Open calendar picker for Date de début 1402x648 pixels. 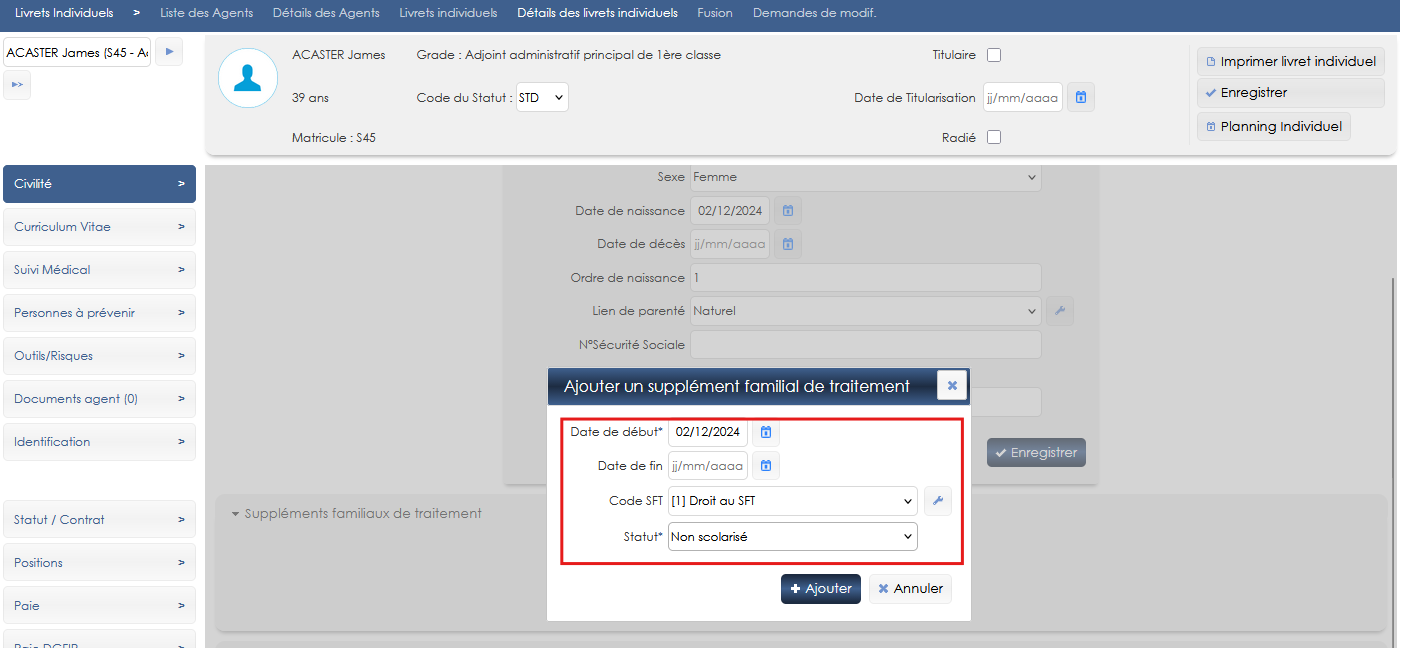766,432
